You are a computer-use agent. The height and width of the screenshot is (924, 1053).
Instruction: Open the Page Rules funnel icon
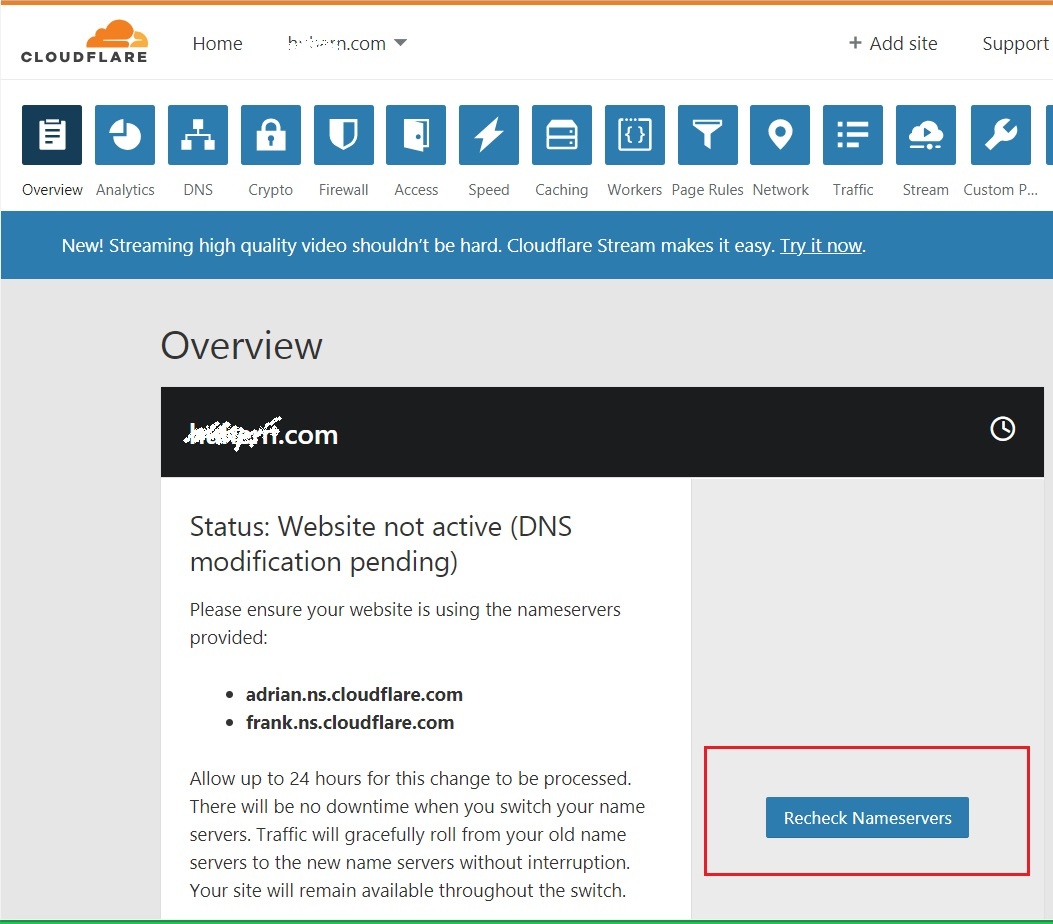(x=708, y=135)
